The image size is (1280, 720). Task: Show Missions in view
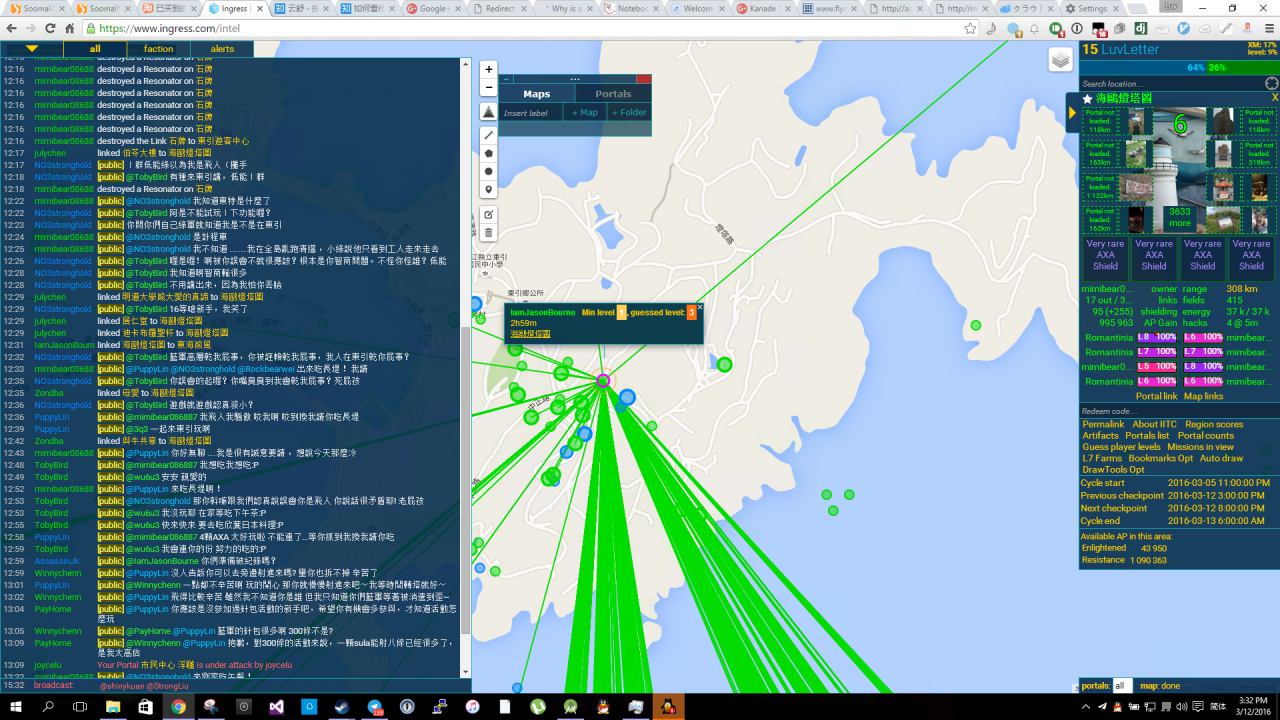click(x=1200, y=447)
